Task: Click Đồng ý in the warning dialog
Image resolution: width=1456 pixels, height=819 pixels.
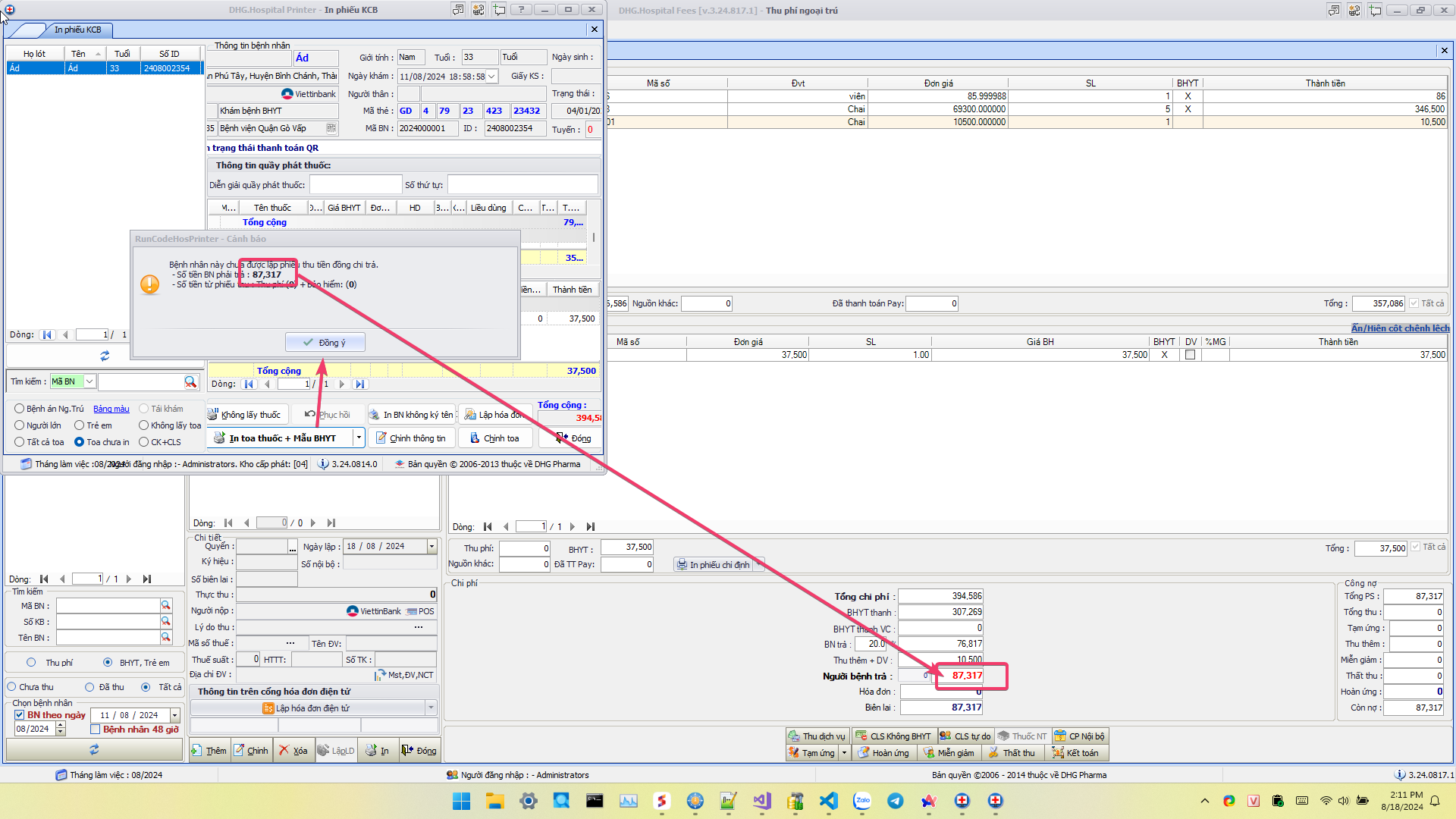Action: (325, 343)
